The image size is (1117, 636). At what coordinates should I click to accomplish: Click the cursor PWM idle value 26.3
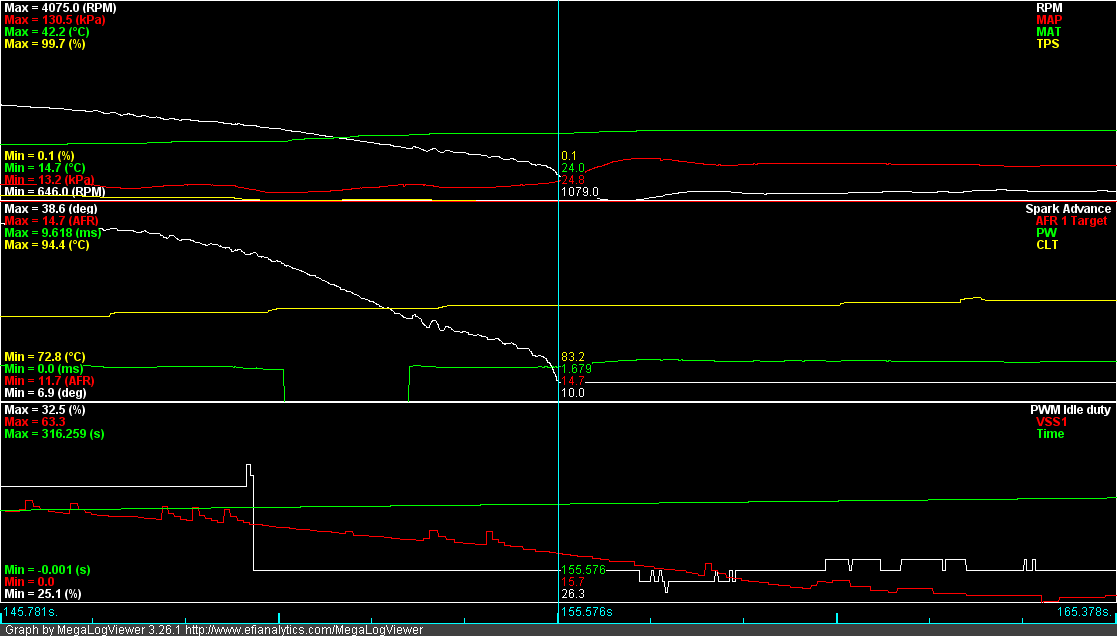pos(573,594)
